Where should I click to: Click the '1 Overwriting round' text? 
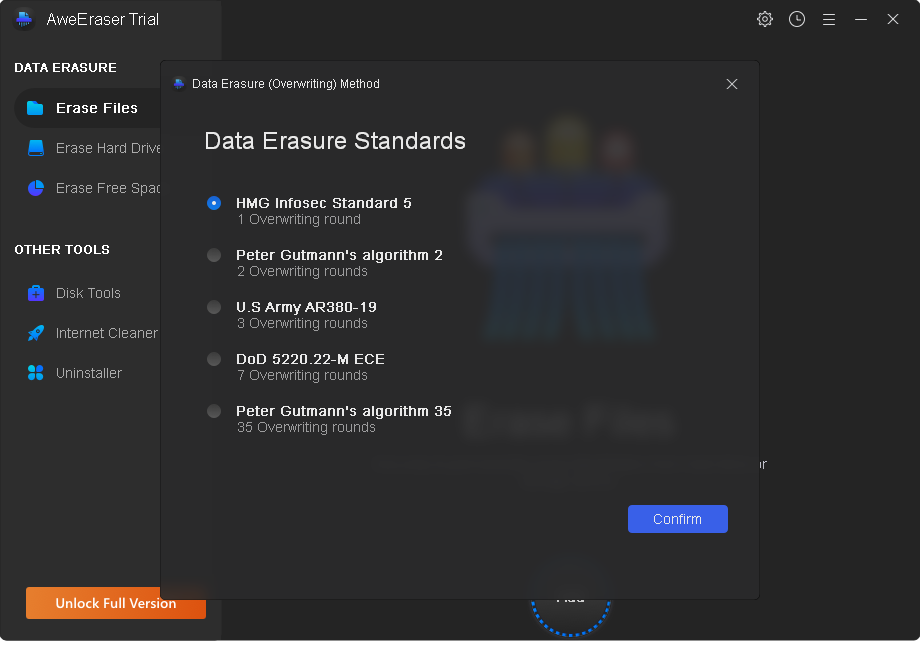click(x=299, y=219)
